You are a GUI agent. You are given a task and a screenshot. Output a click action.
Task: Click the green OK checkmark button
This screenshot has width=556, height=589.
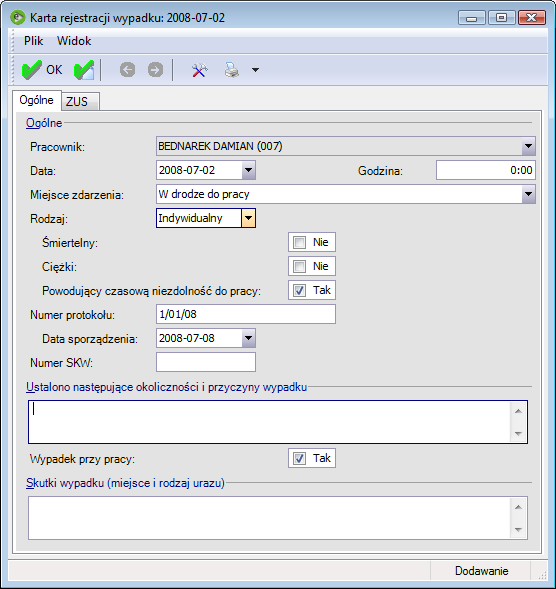(x=41, y=70)
